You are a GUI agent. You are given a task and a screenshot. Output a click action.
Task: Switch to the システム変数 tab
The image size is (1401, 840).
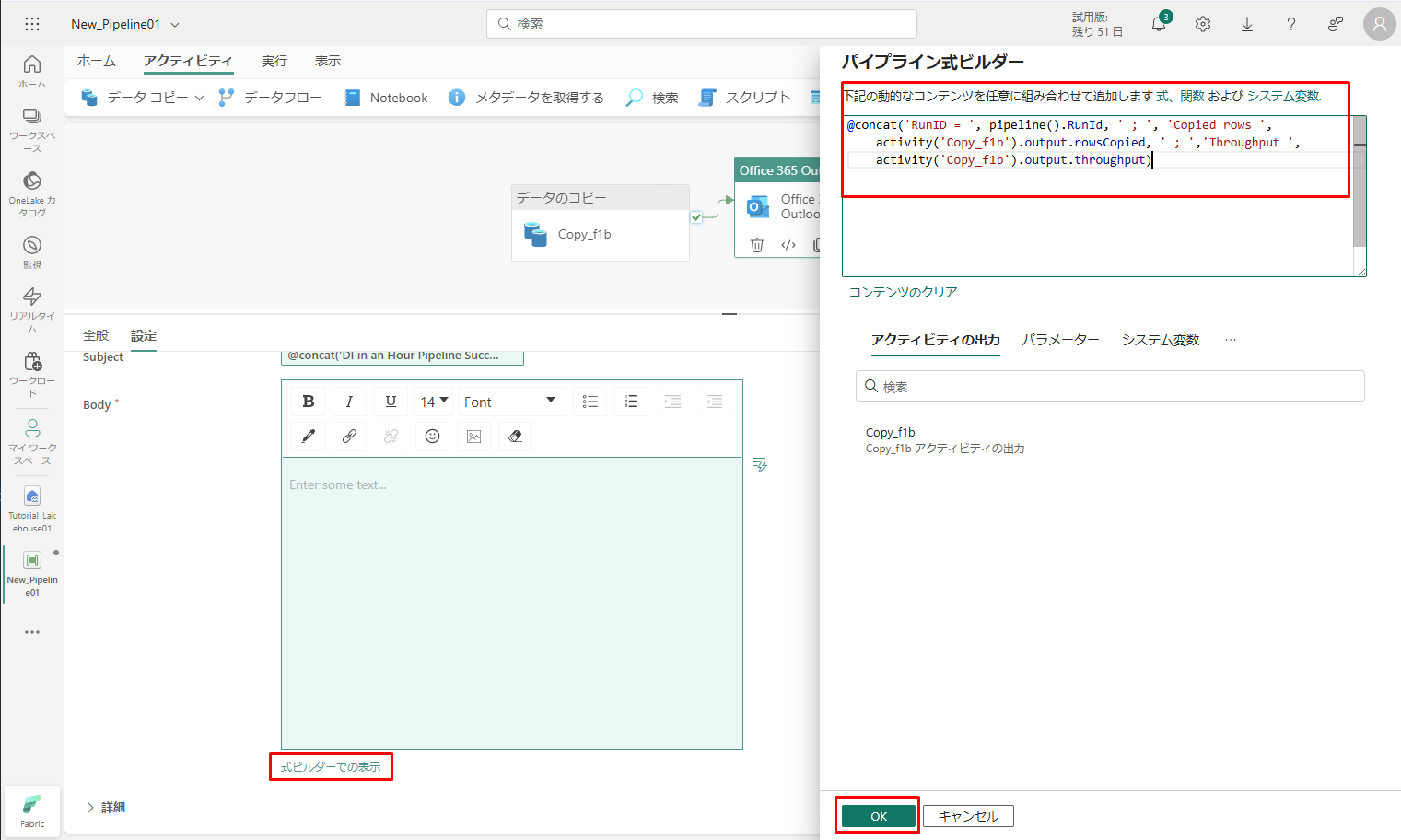[1160, 340]
